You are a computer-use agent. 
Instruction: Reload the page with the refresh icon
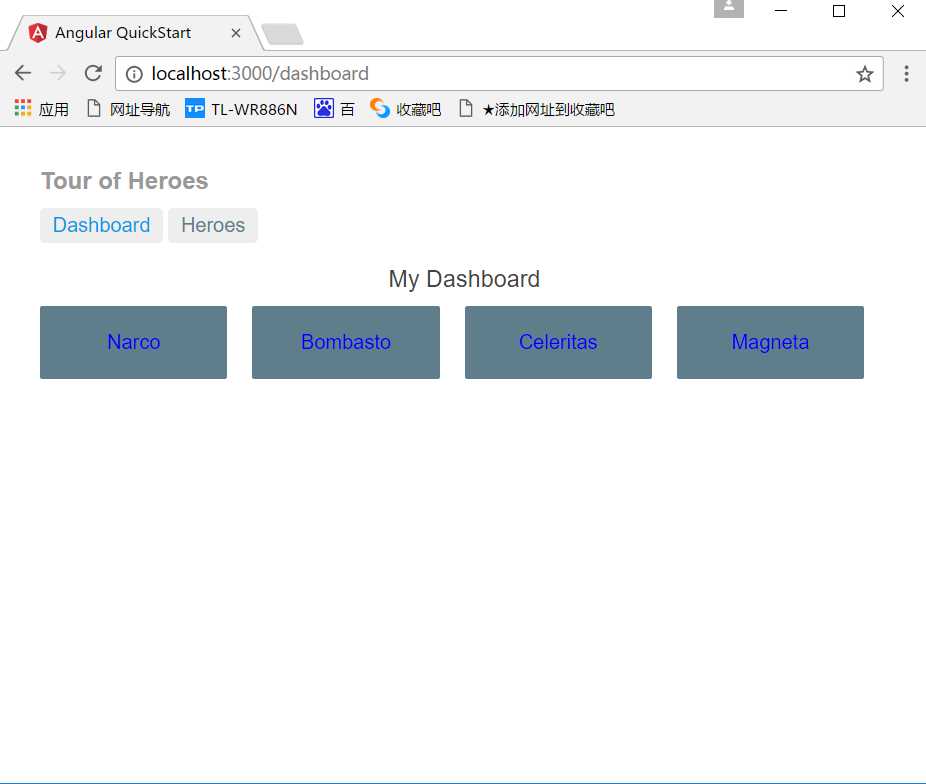tap(93, 73)
